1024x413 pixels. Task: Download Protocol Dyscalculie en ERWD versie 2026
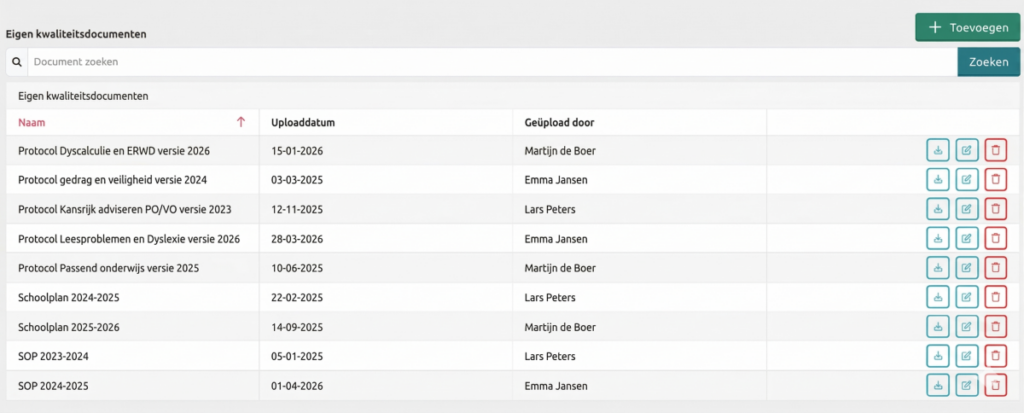pyautogui.click(x=938, y=150)
